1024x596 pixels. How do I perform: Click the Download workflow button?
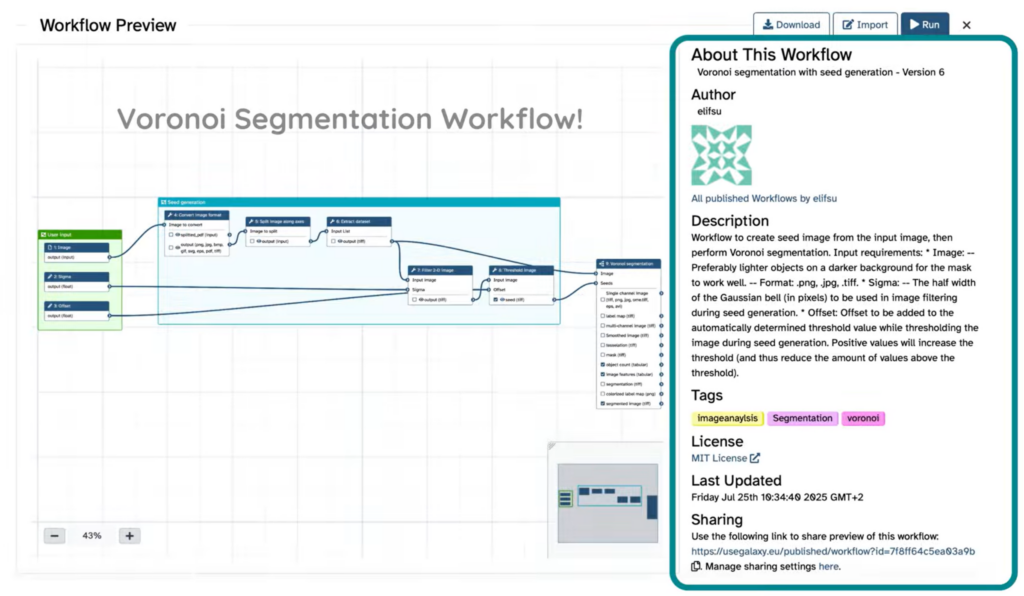790,25
